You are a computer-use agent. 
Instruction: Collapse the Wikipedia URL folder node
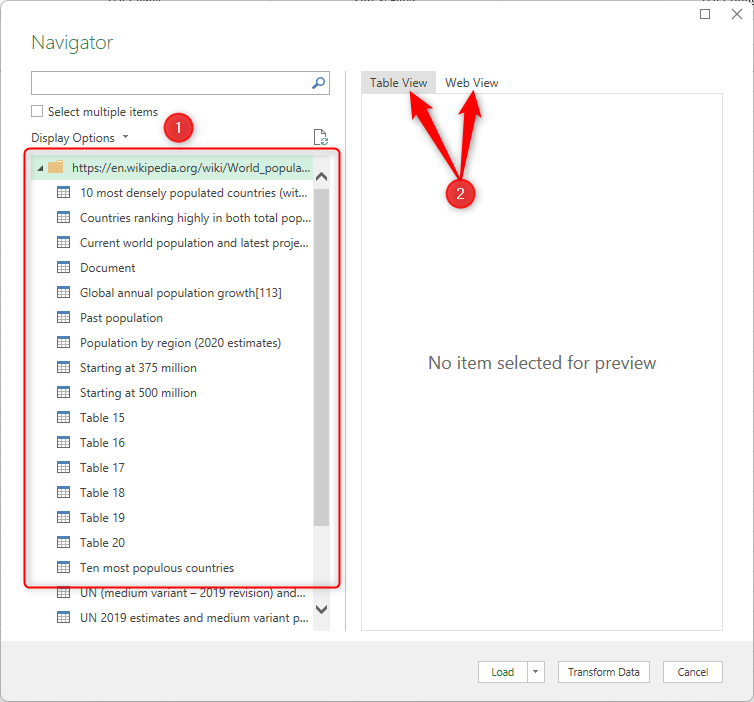40,168
